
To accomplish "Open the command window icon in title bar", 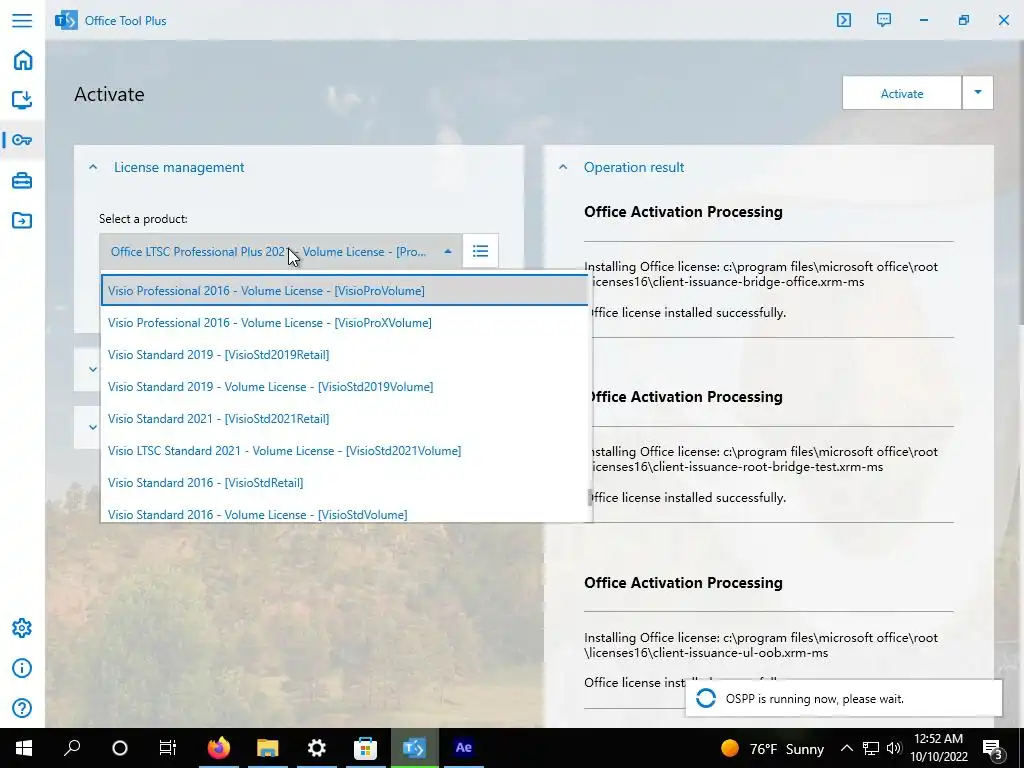I will 844,20.
